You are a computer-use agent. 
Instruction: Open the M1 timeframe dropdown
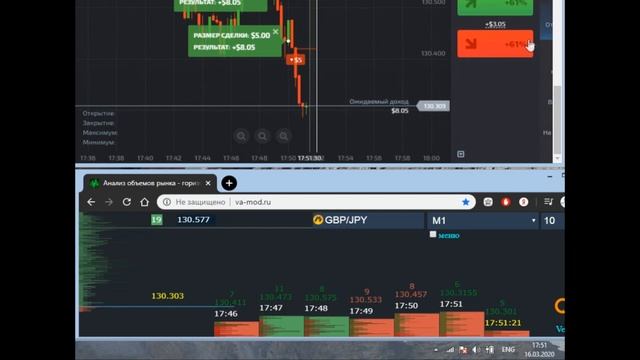(x=483, y=220)
